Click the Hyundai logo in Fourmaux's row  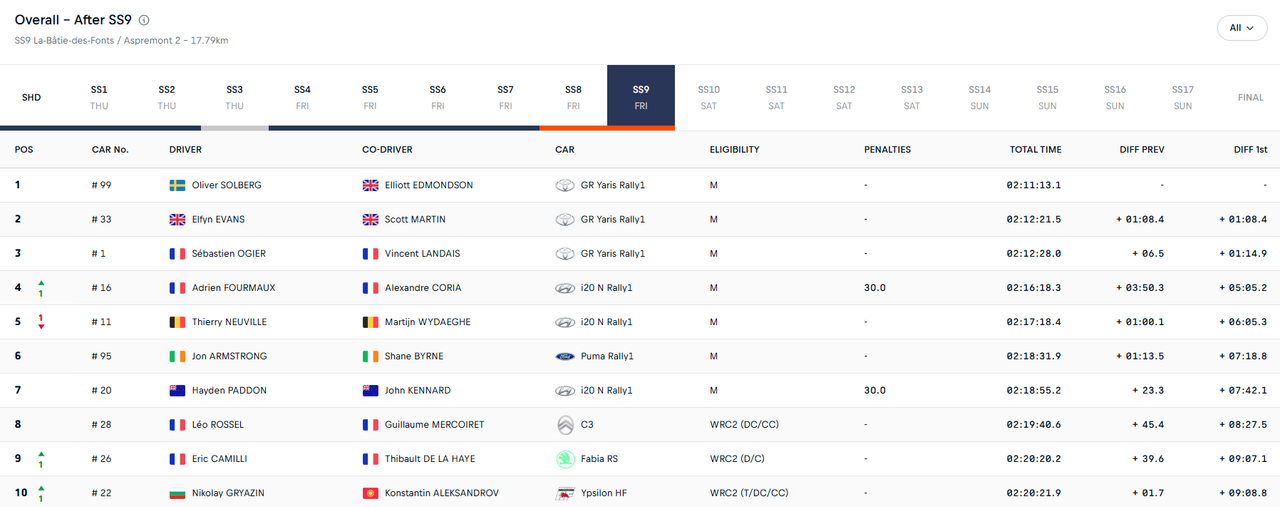coord(565,288)
